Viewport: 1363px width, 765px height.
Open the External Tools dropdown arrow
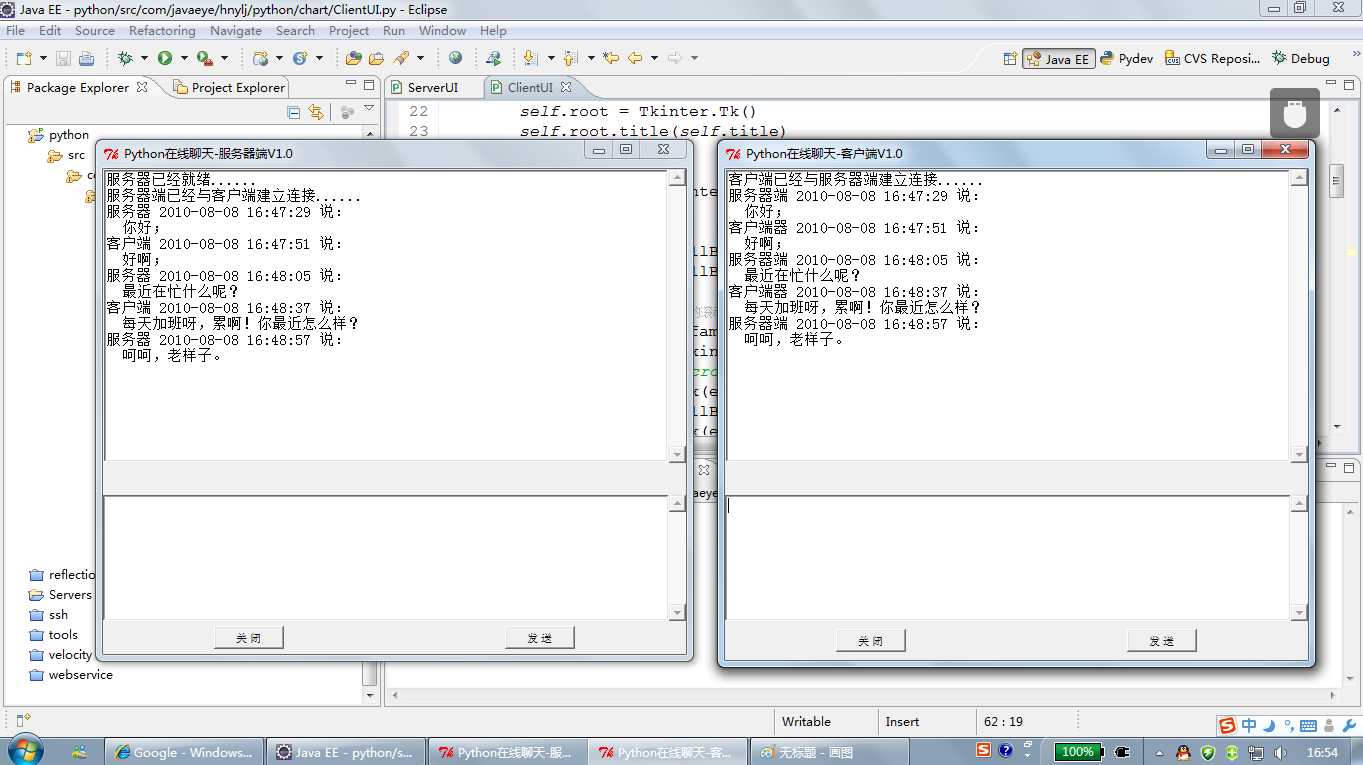223,59
